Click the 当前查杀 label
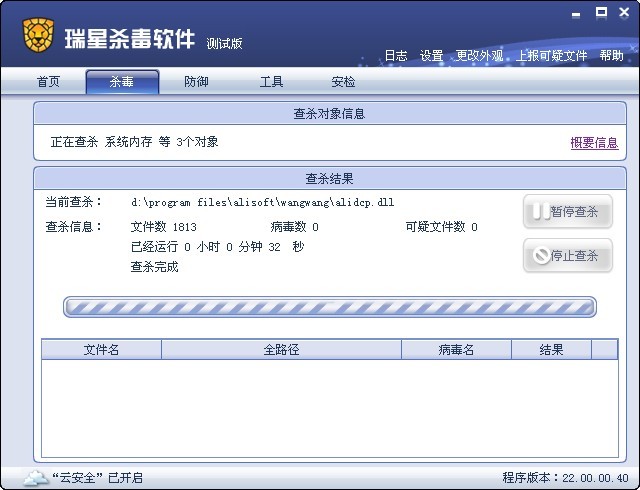Image resolution: width=640 pixels, height=490 pixels. pos(73,202)
